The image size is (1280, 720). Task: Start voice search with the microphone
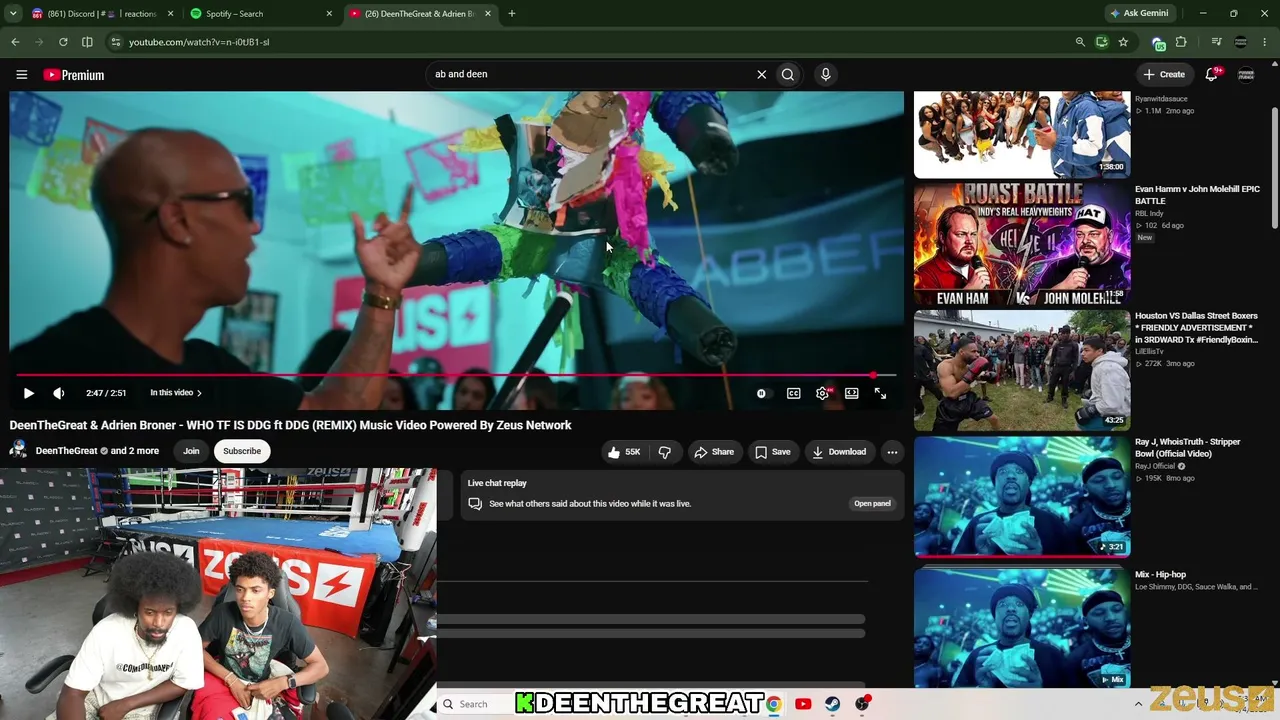click(825, 74)
